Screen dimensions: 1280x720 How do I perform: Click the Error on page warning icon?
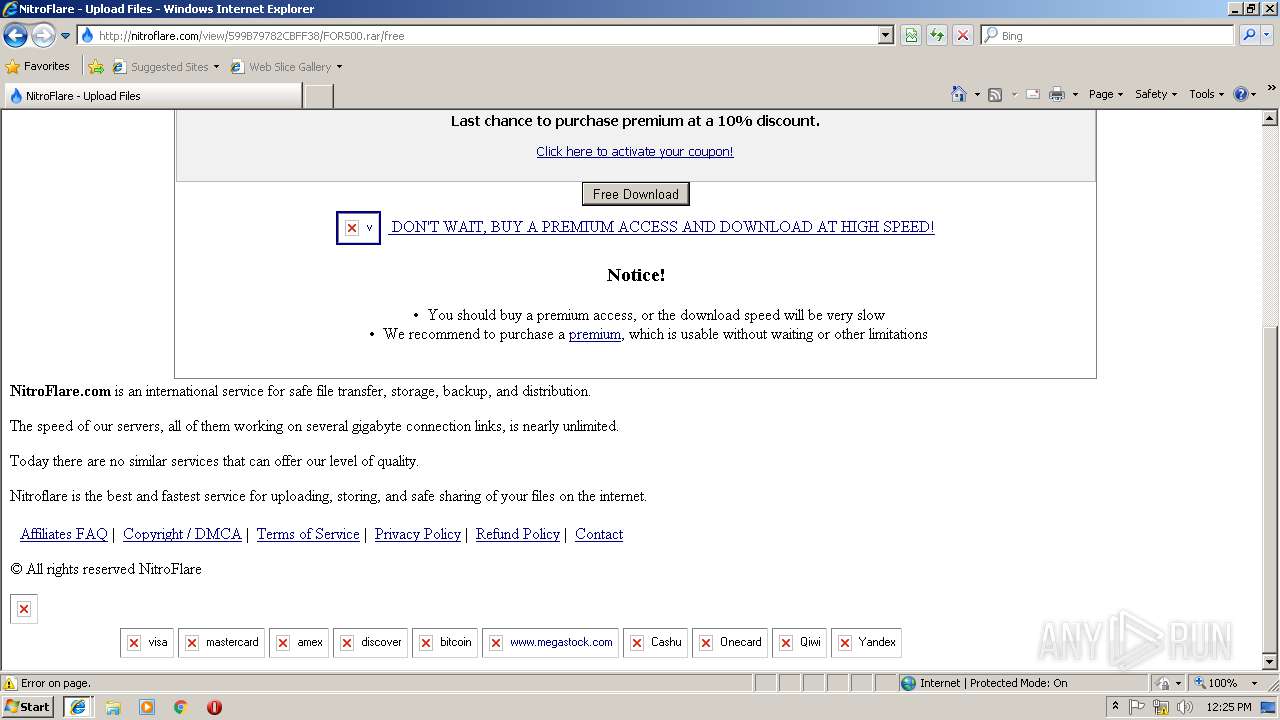[x=10, y=684]
